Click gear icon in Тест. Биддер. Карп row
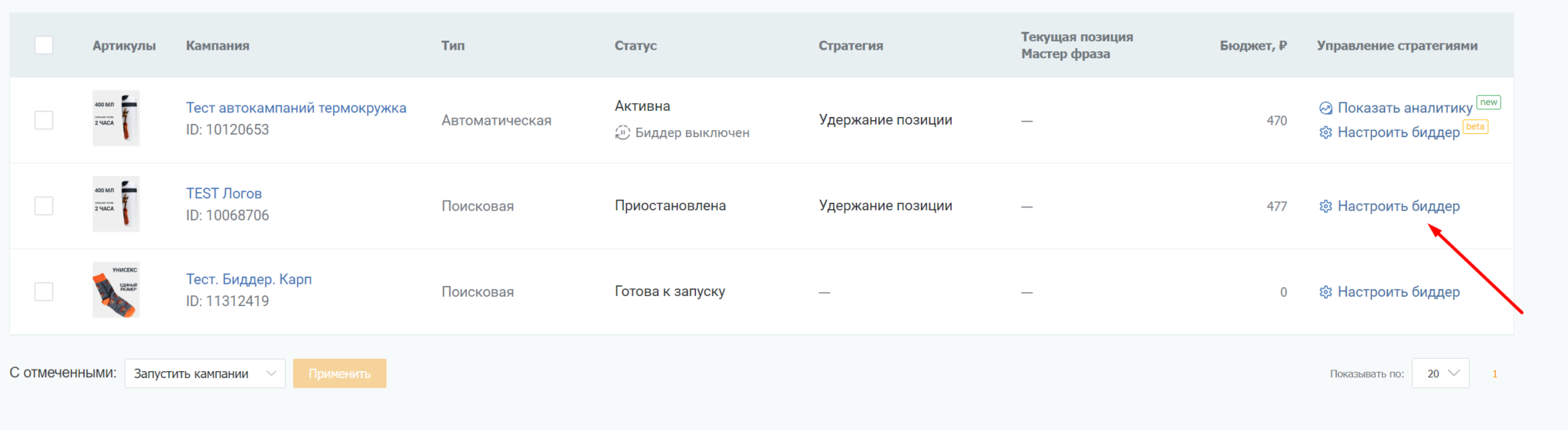This screenshot has height=430, width=1568. pyautogui.click(x=1325, y=292)
